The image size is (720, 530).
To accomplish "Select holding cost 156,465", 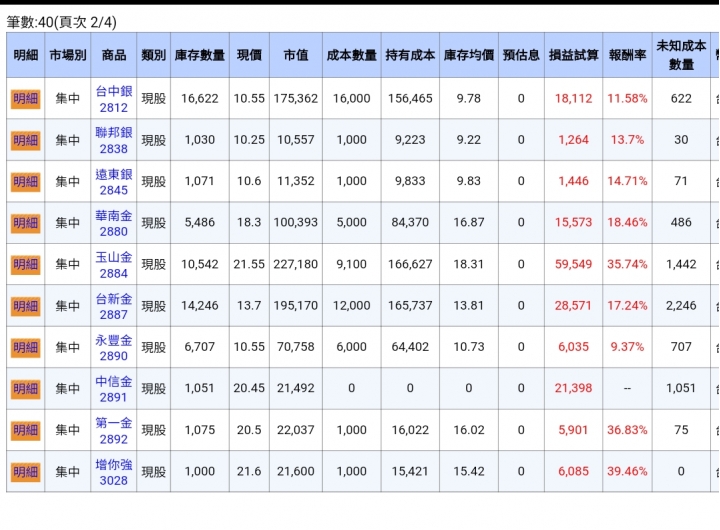I will (x=410, y=99).
